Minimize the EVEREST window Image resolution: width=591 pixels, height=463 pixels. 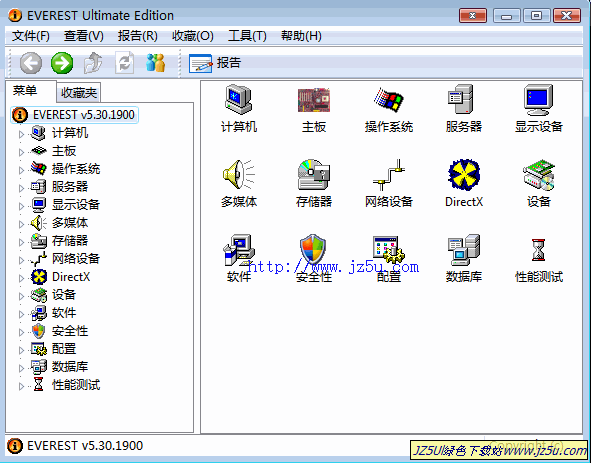[x=506, y=16]
